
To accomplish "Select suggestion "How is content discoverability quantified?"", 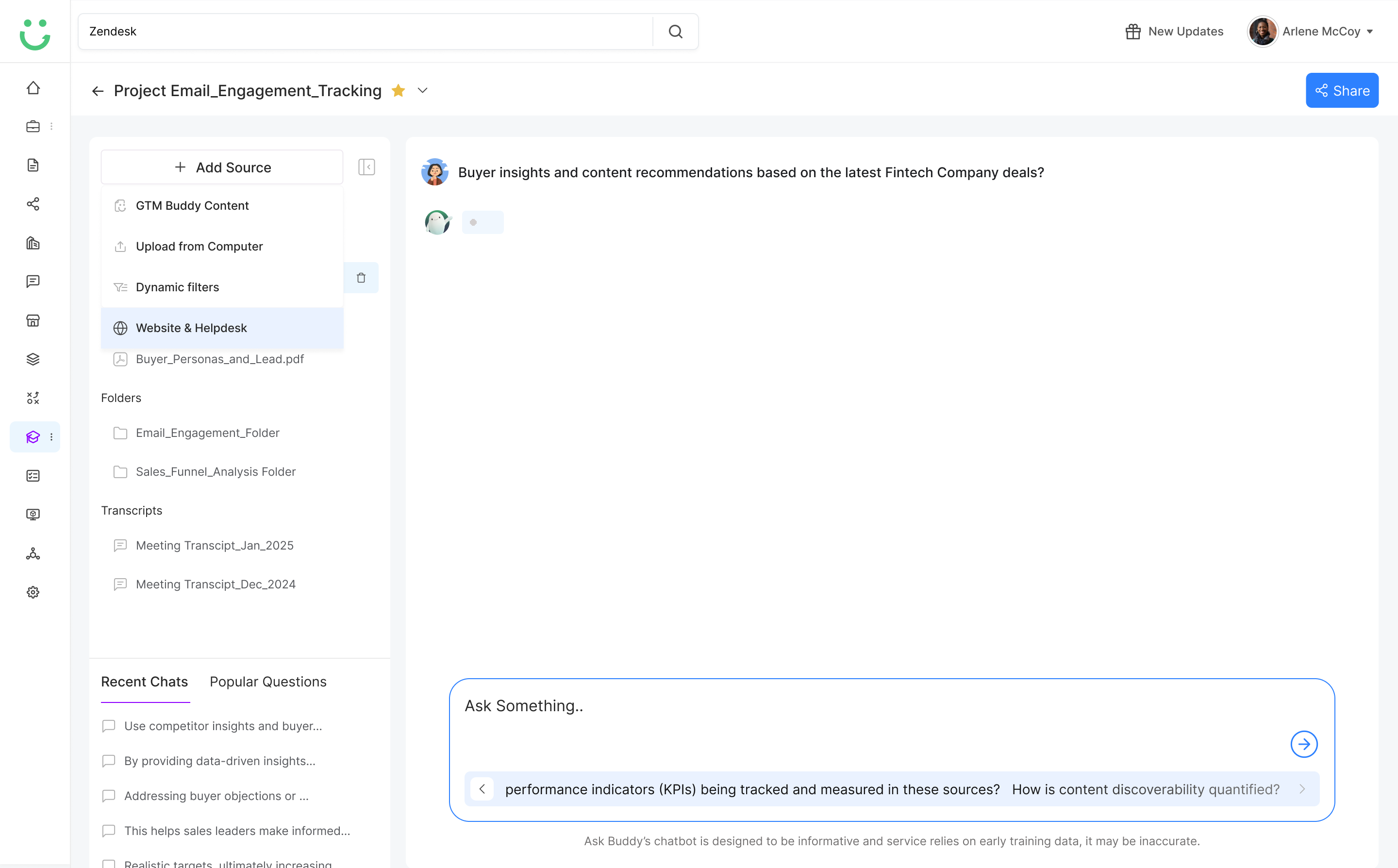I will (1146, 789).
